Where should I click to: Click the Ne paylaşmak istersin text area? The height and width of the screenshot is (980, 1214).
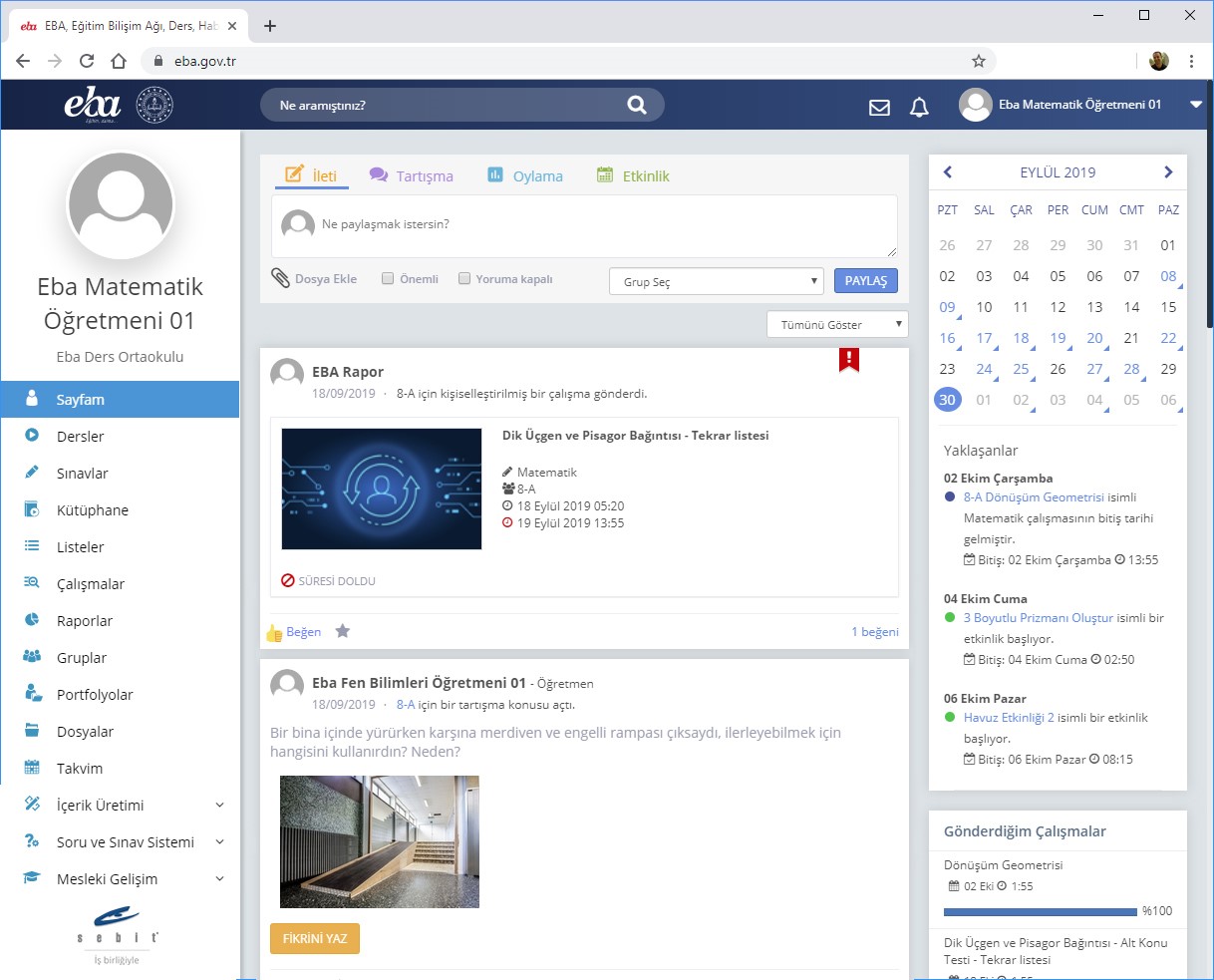(x=584, y=226)
